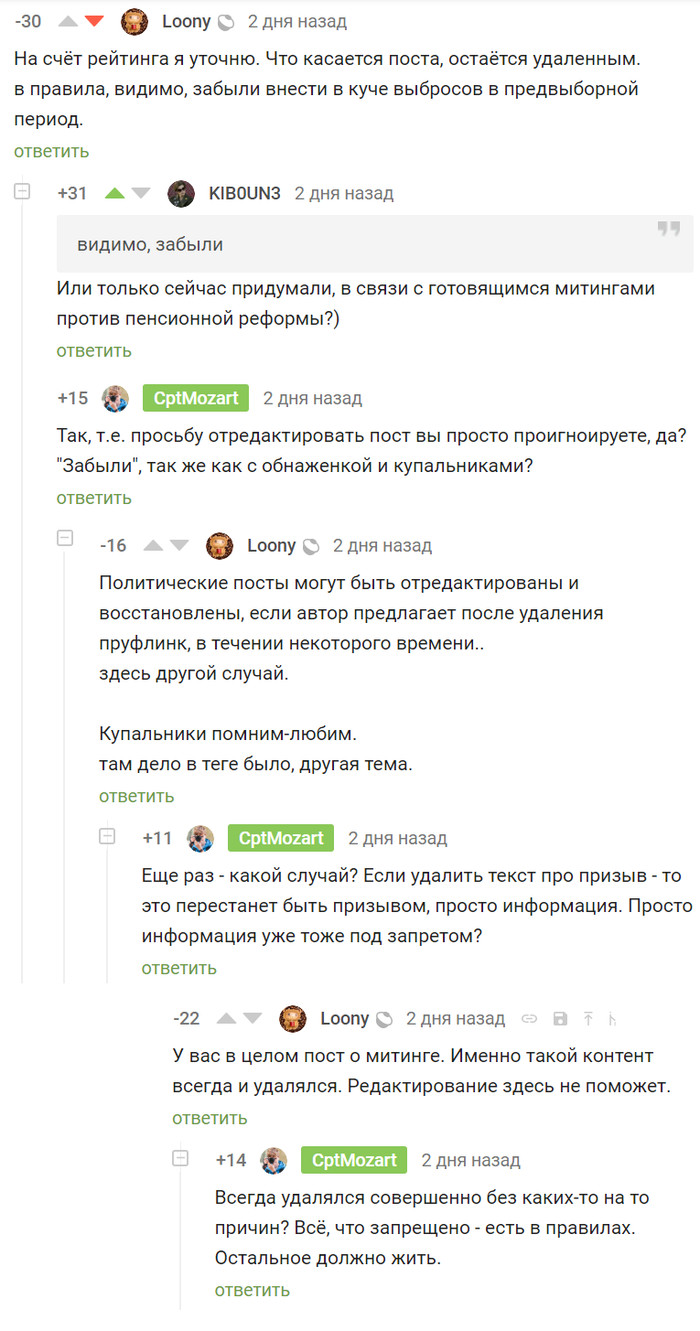The width and height of the screenshot is (700, 1331).
Task: Upvote Loony's top comment rated -30
Action: (68, 21)
